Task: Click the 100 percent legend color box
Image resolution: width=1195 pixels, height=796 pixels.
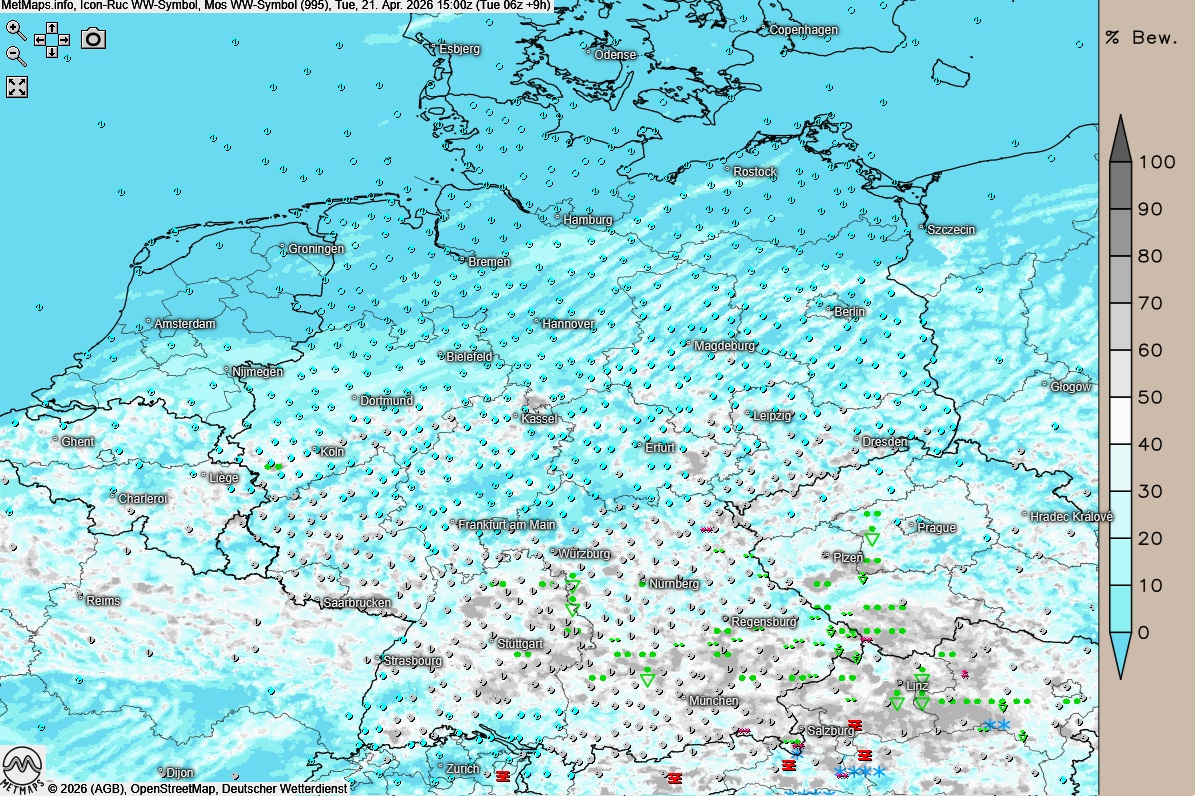Action: click(x=1119, y=185)
